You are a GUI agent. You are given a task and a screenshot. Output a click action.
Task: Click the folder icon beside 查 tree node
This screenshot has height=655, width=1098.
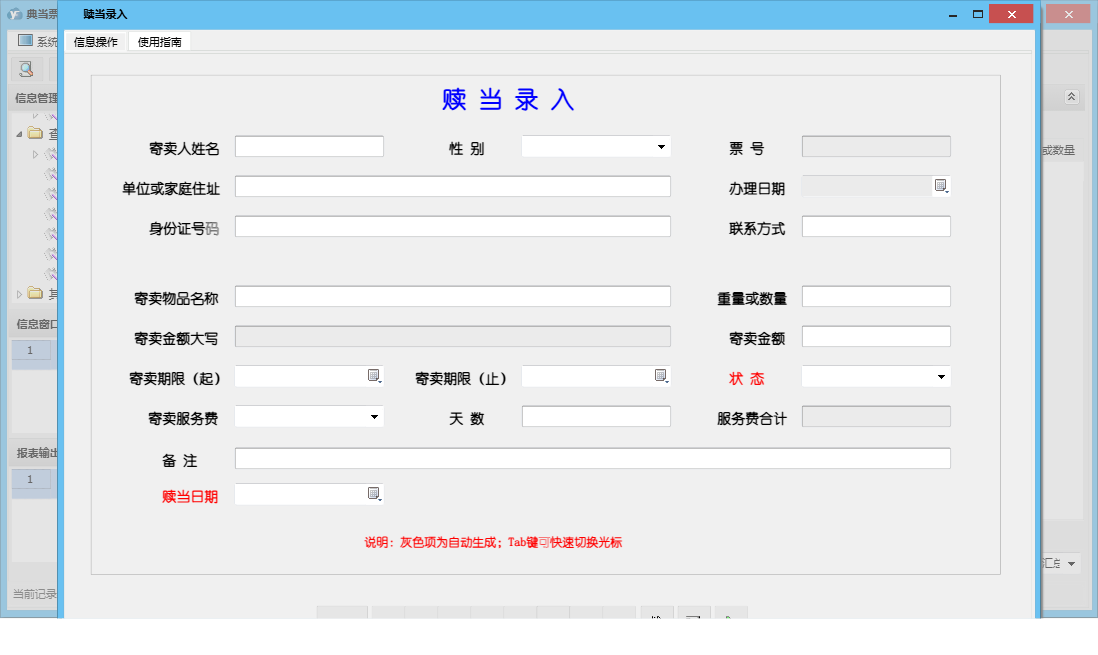pos(33,133)
